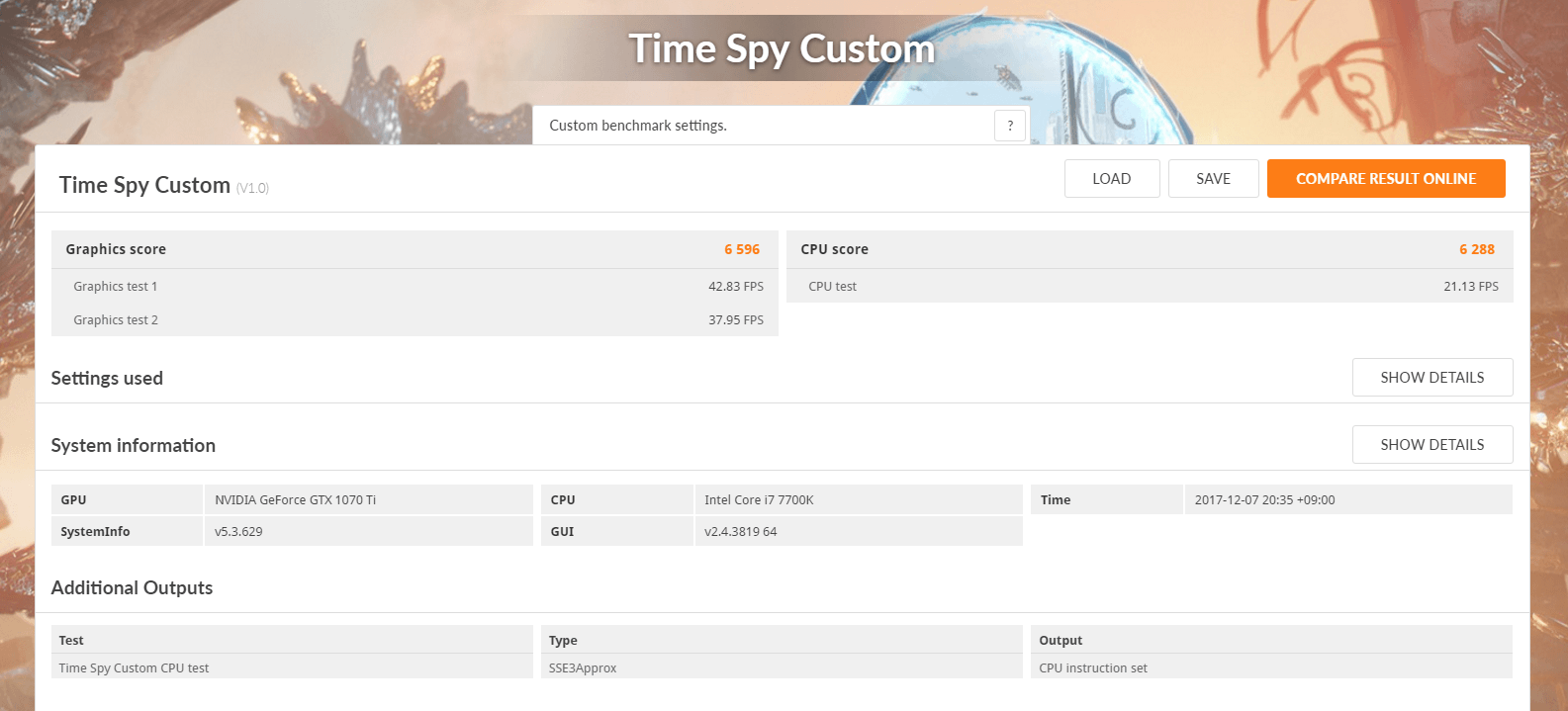Select the Graphics score value 6 596

coord(741,249)
